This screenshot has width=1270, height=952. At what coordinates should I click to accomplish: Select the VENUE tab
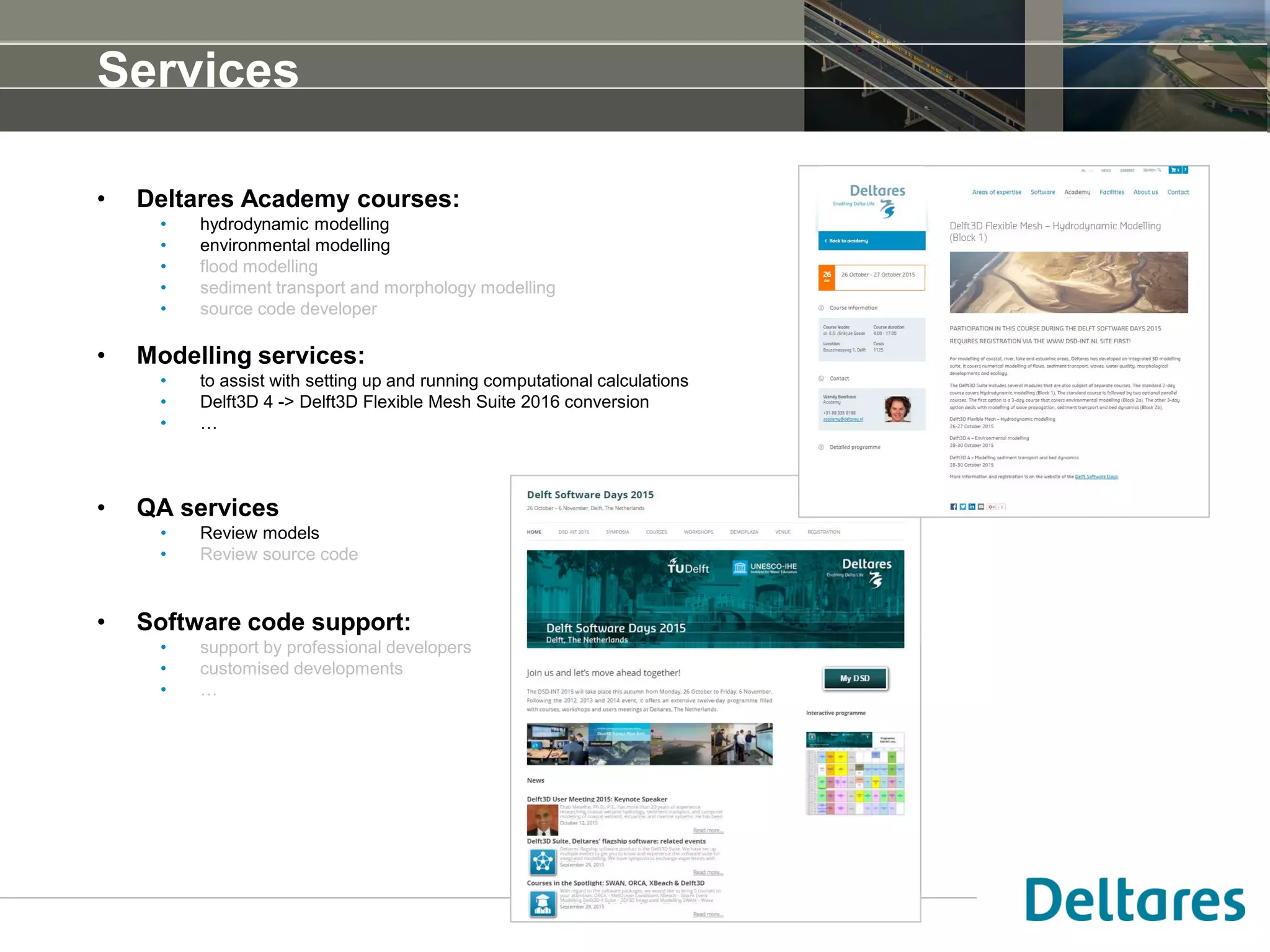pos(783,532)
